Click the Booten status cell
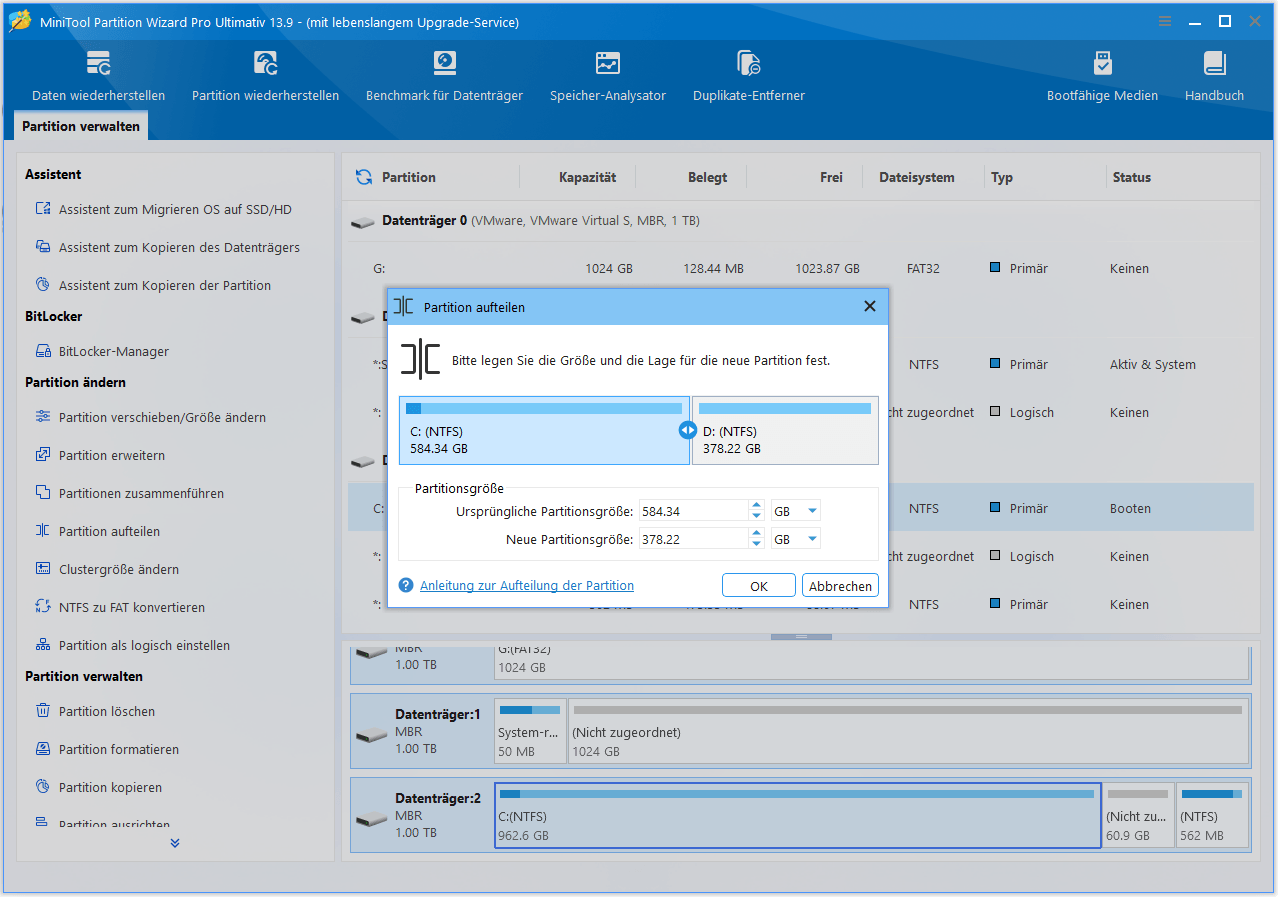Screen dimensions: 1278x897 tap(1130, 508)
